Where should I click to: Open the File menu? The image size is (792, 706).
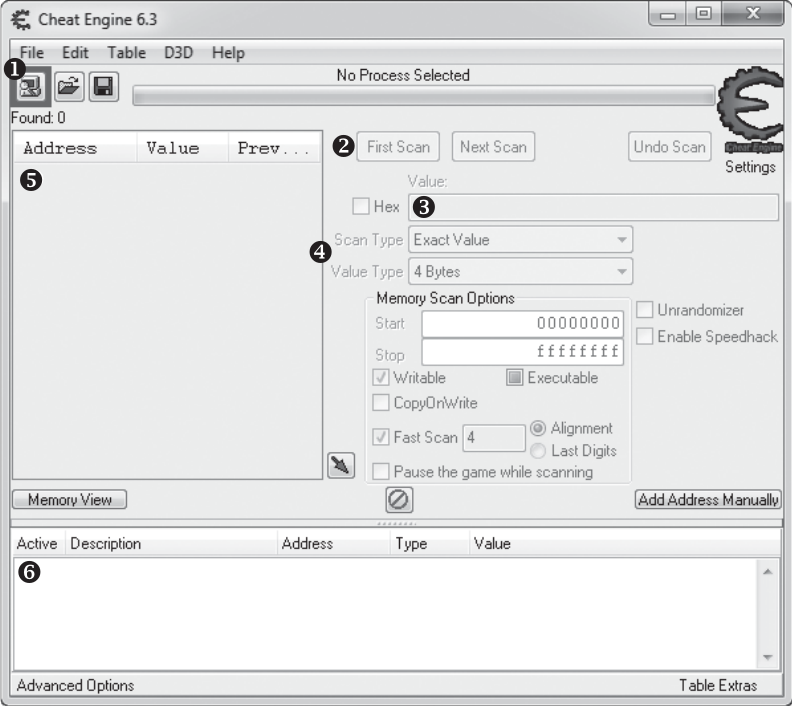pos(32,53)
